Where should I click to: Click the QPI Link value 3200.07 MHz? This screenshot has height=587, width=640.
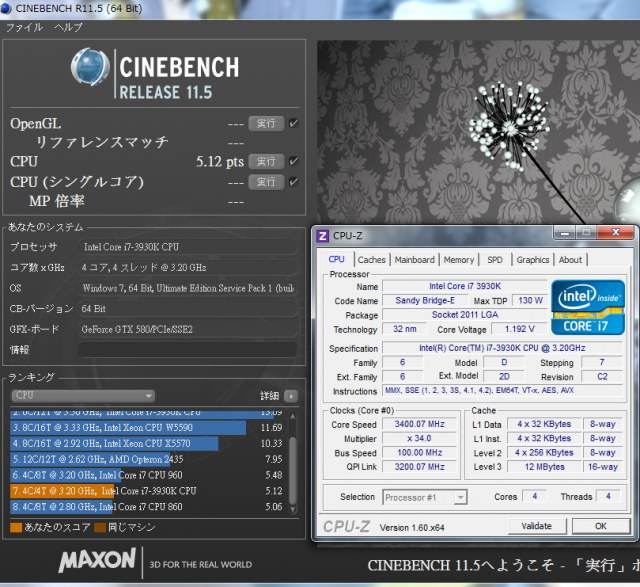[x=420, y=467]
